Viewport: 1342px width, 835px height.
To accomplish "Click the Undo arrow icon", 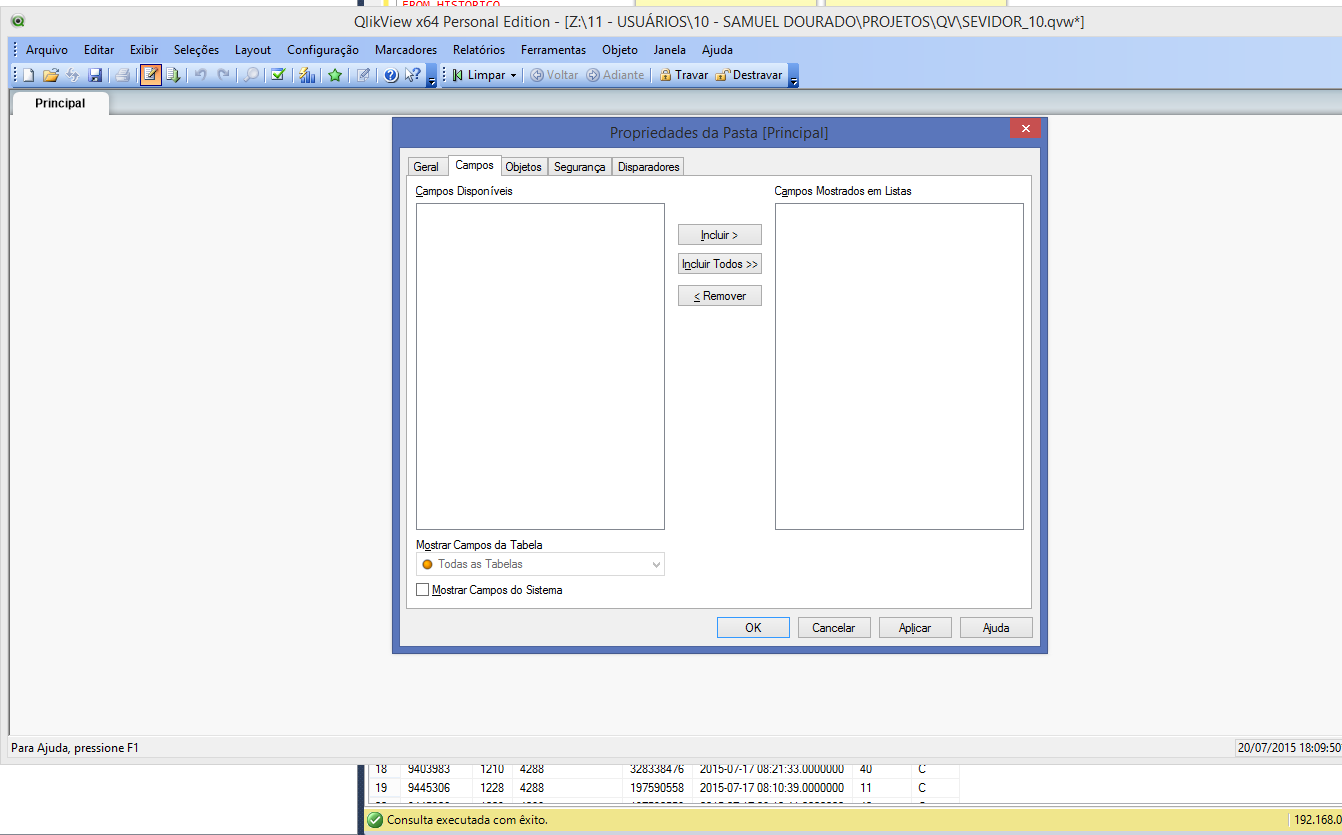I will click(x=200, y=75).
